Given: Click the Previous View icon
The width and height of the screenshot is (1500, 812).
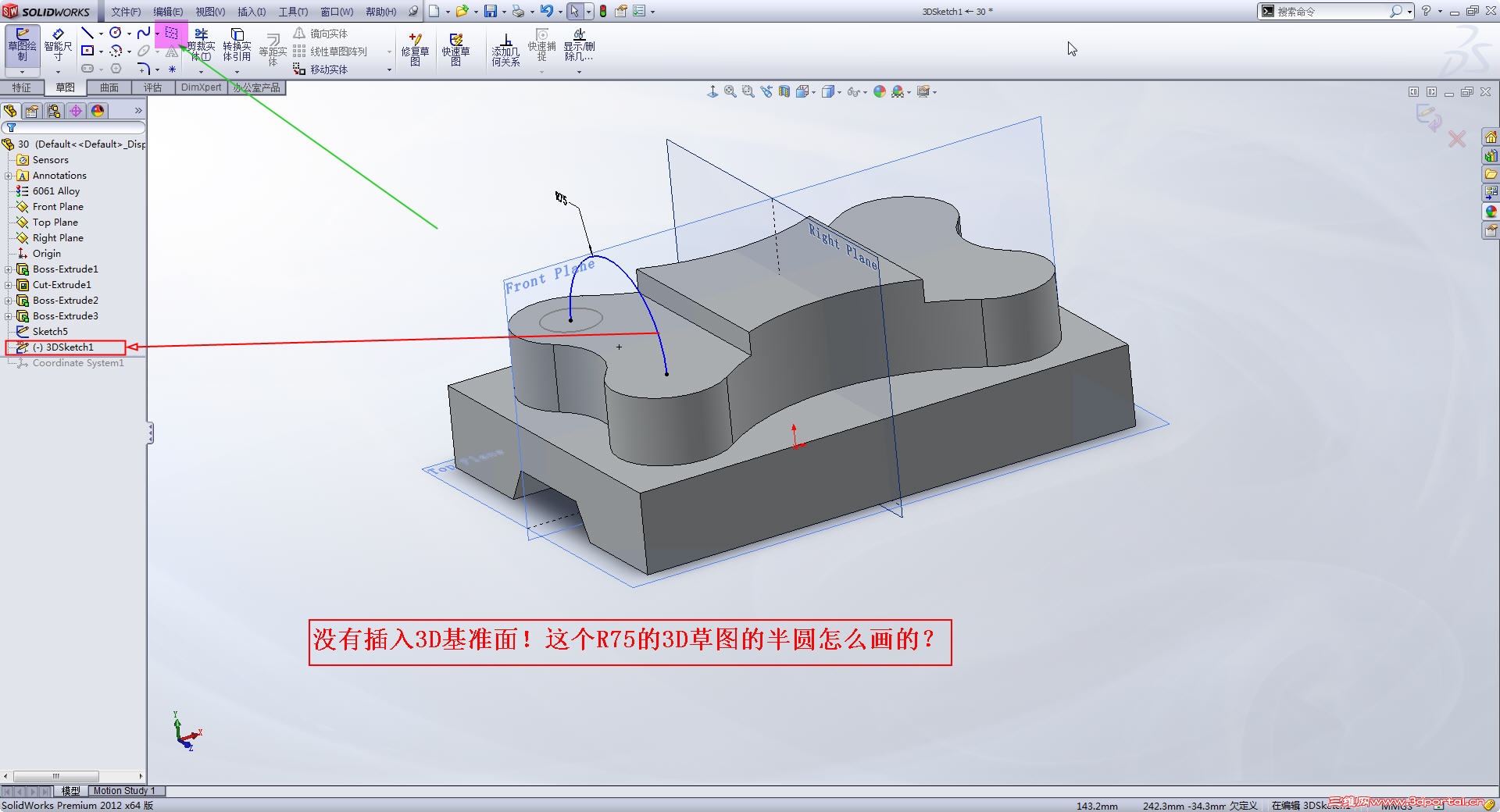Looking at the screenshot, I should point(766,91).
